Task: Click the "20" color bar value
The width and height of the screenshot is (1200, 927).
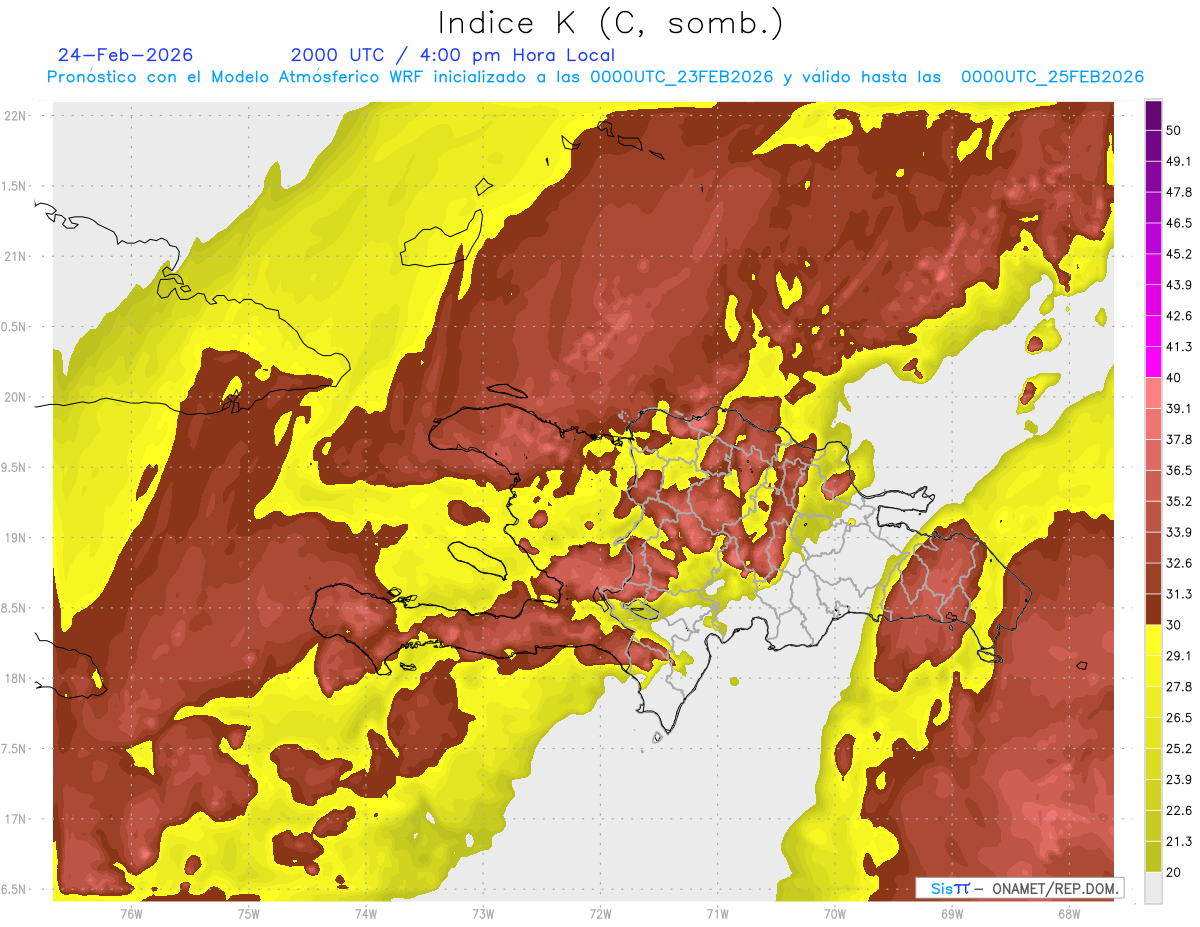Action: [1174, 872]
